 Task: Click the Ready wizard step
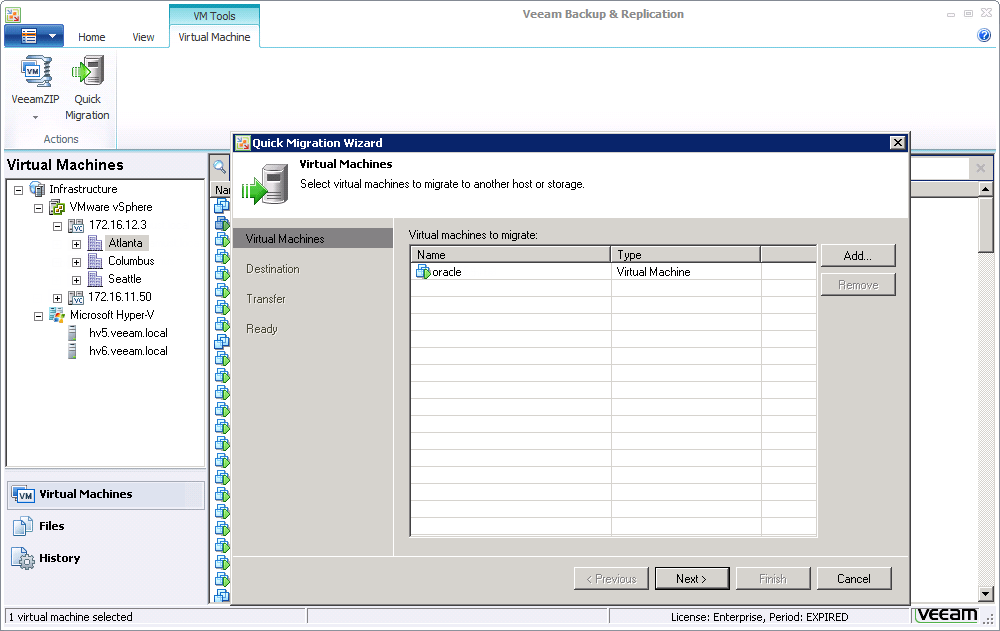coord(261,329)
